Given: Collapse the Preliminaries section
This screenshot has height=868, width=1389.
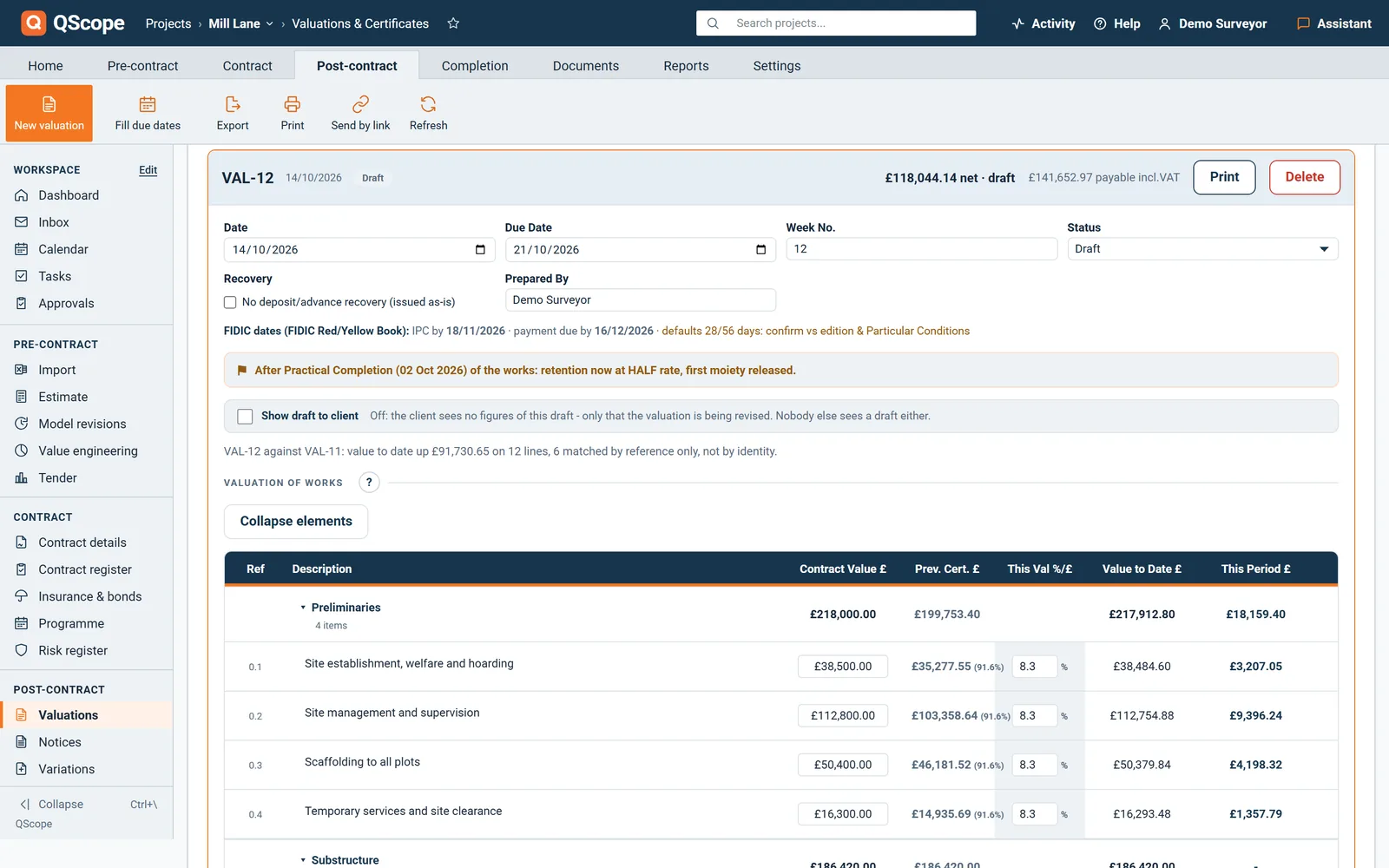Looking at the screenshot, I should coord(303,608).
